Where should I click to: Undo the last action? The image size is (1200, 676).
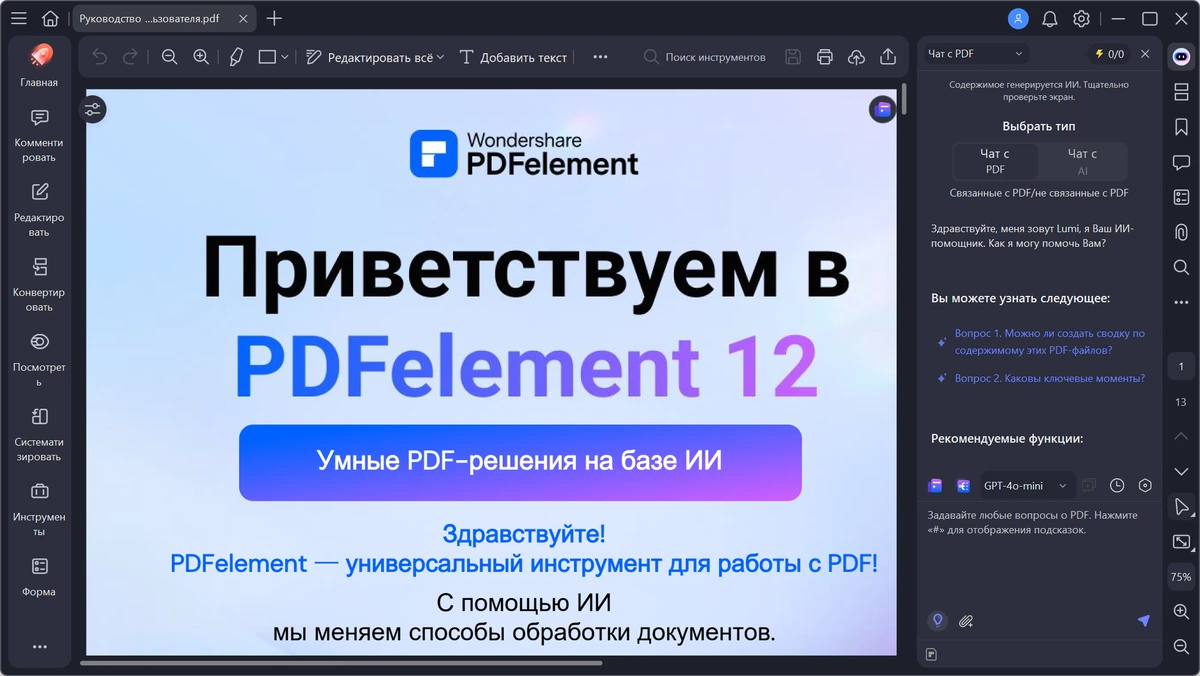coord(99,57)
